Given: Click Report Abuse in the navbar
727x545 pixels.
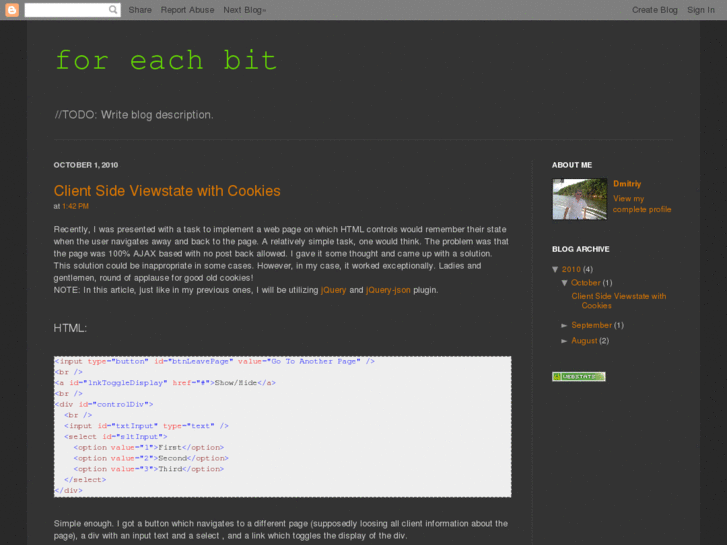Looking at the screenshot, I should [187, 10].
